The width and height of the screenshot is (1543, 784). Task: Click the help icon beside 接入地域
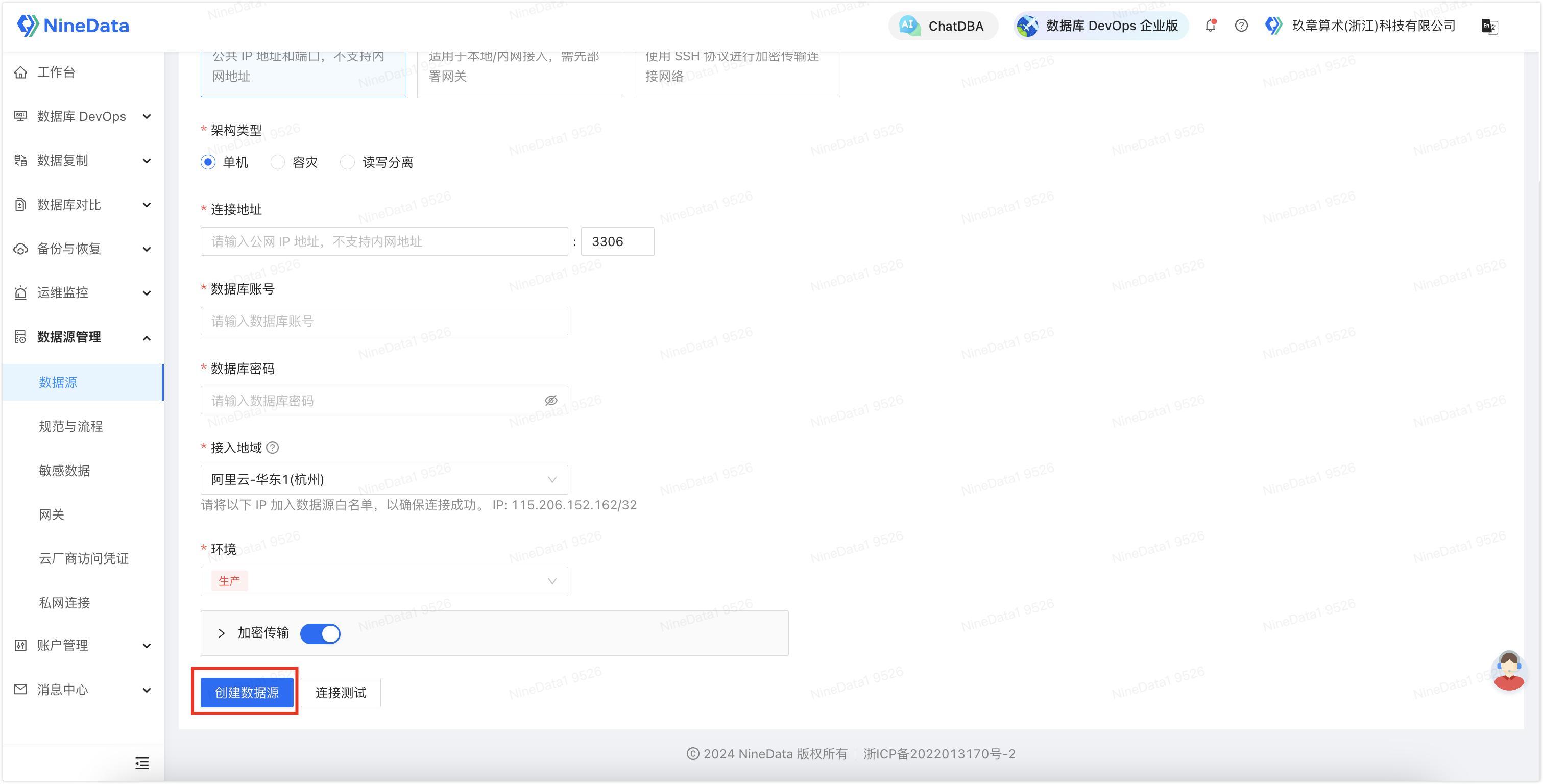coord(273,448)
